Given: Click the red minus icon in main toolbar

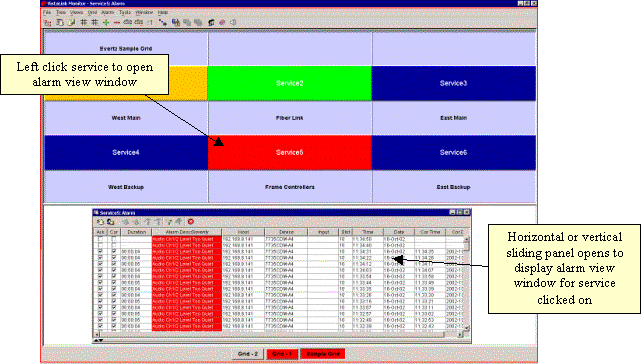Looking at the screenshot, I should point(117,23).
